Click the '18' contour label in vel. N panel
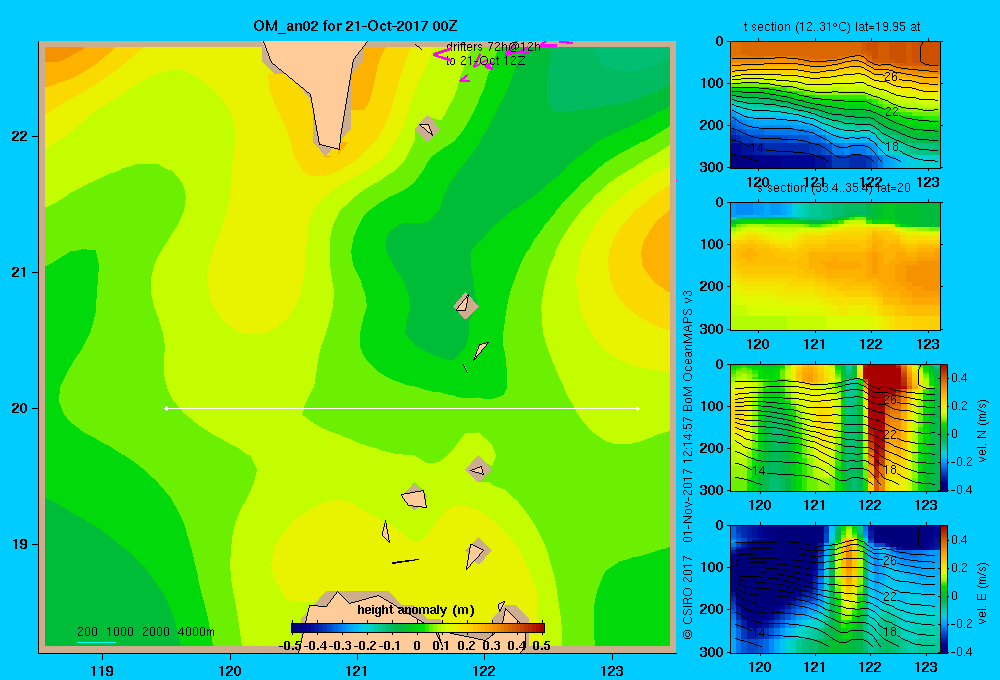 pos(890,470)
